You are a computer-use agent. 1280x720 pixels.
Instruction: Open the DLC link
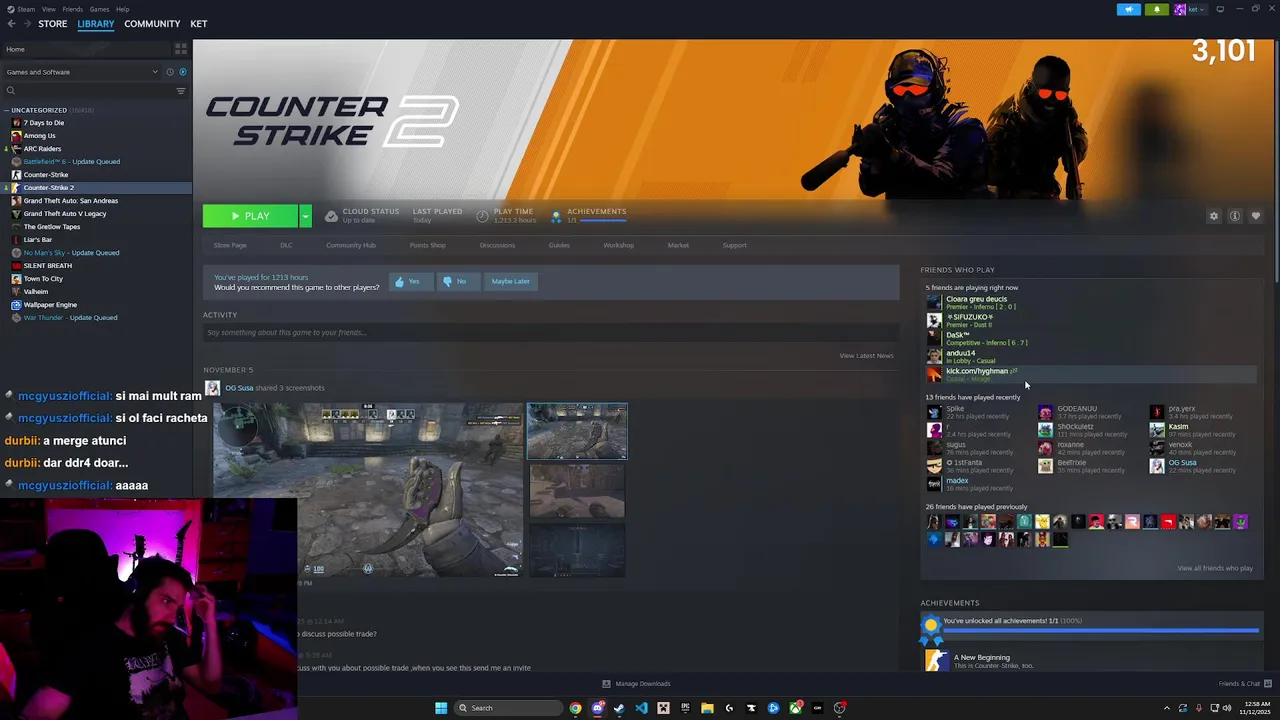tap(286, 245)
